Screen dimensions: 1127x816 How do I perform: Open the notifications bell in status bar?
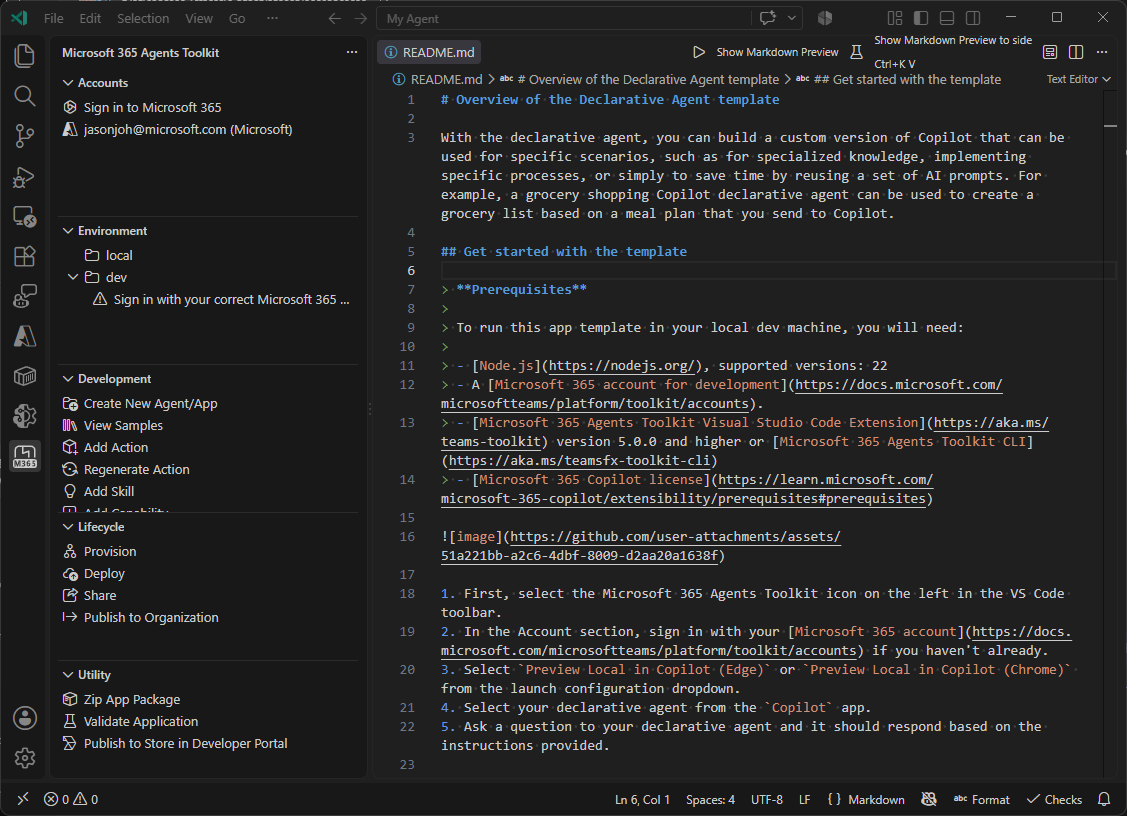coord(1103,799)
